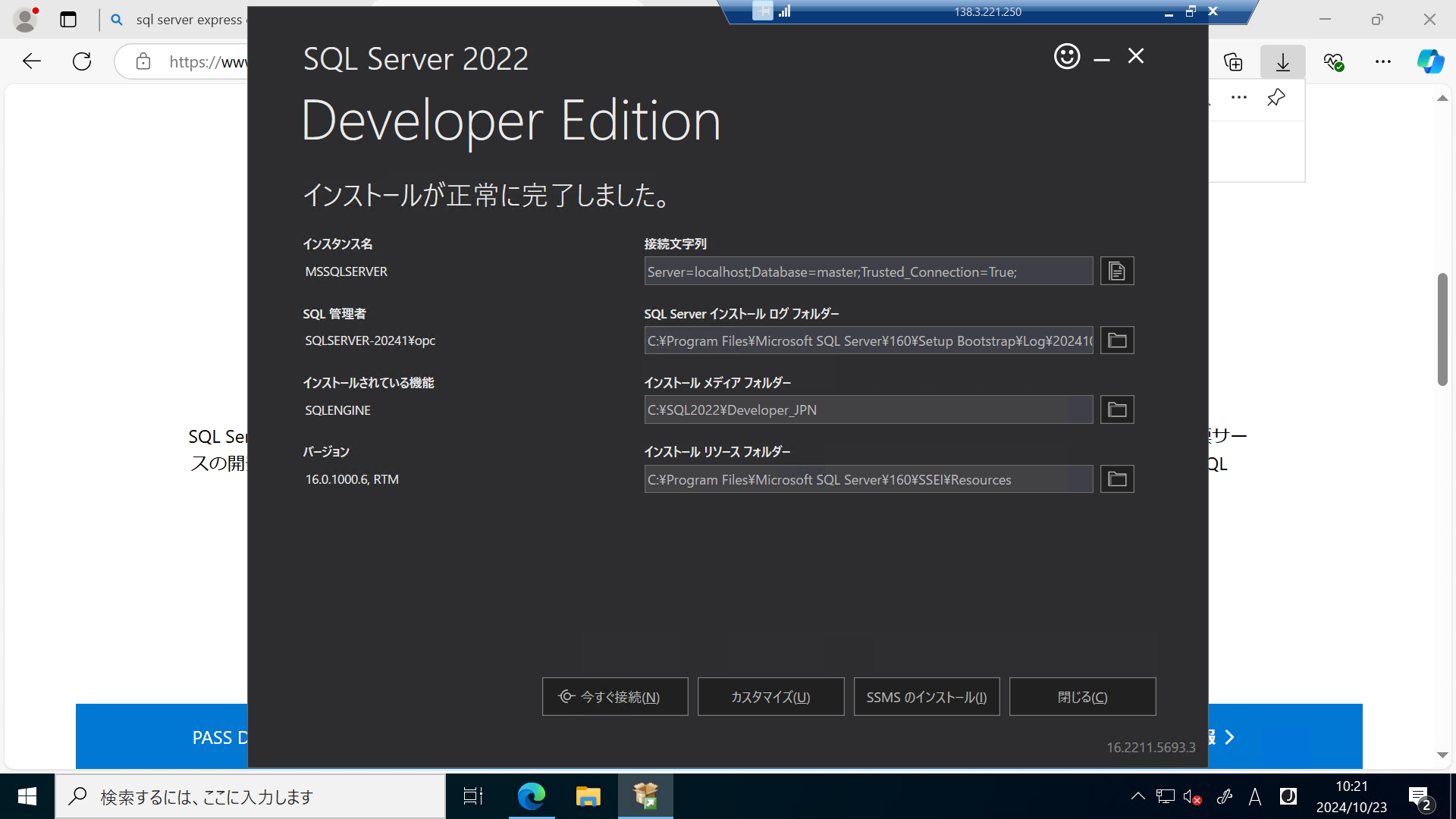Viewport: 1456px width, 819px height.
Task: Expand hidden system tray icons
Action: click(1137, 796)
